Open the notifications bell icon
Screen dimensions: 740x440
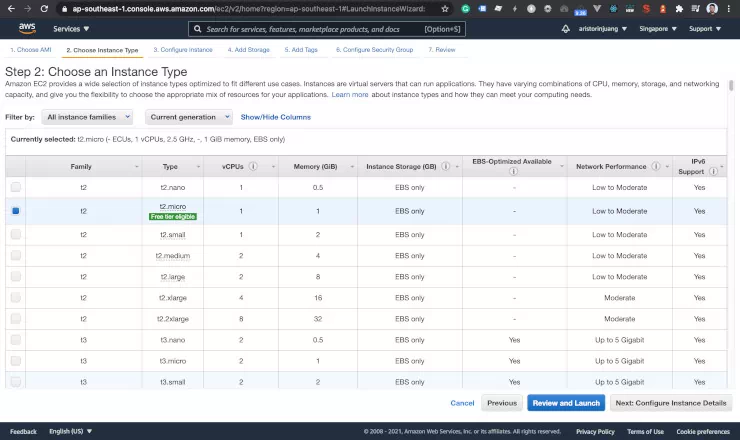pos(565,29)
